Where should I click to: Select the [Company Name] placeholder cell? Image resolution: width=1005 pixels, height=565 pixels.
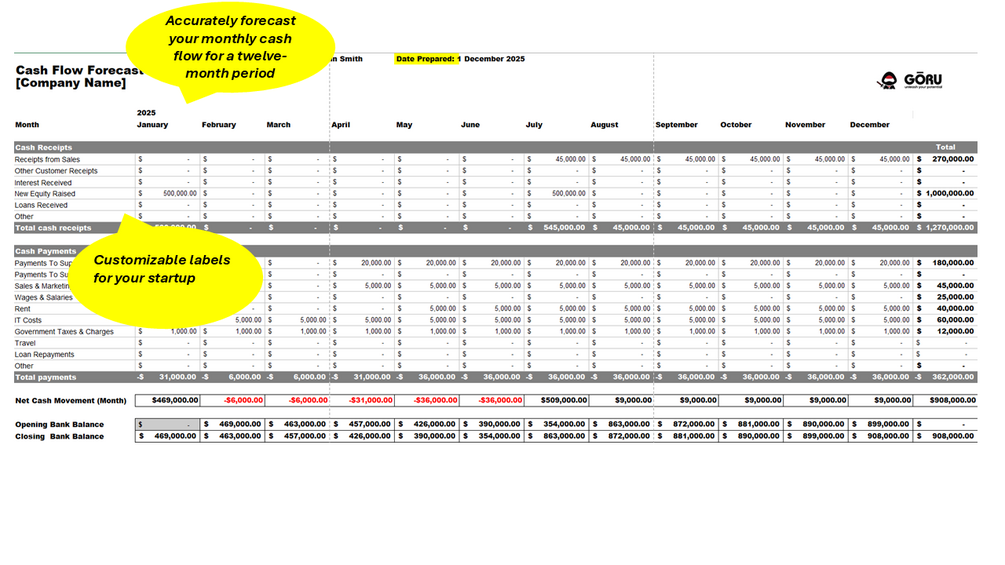point(71,83)
